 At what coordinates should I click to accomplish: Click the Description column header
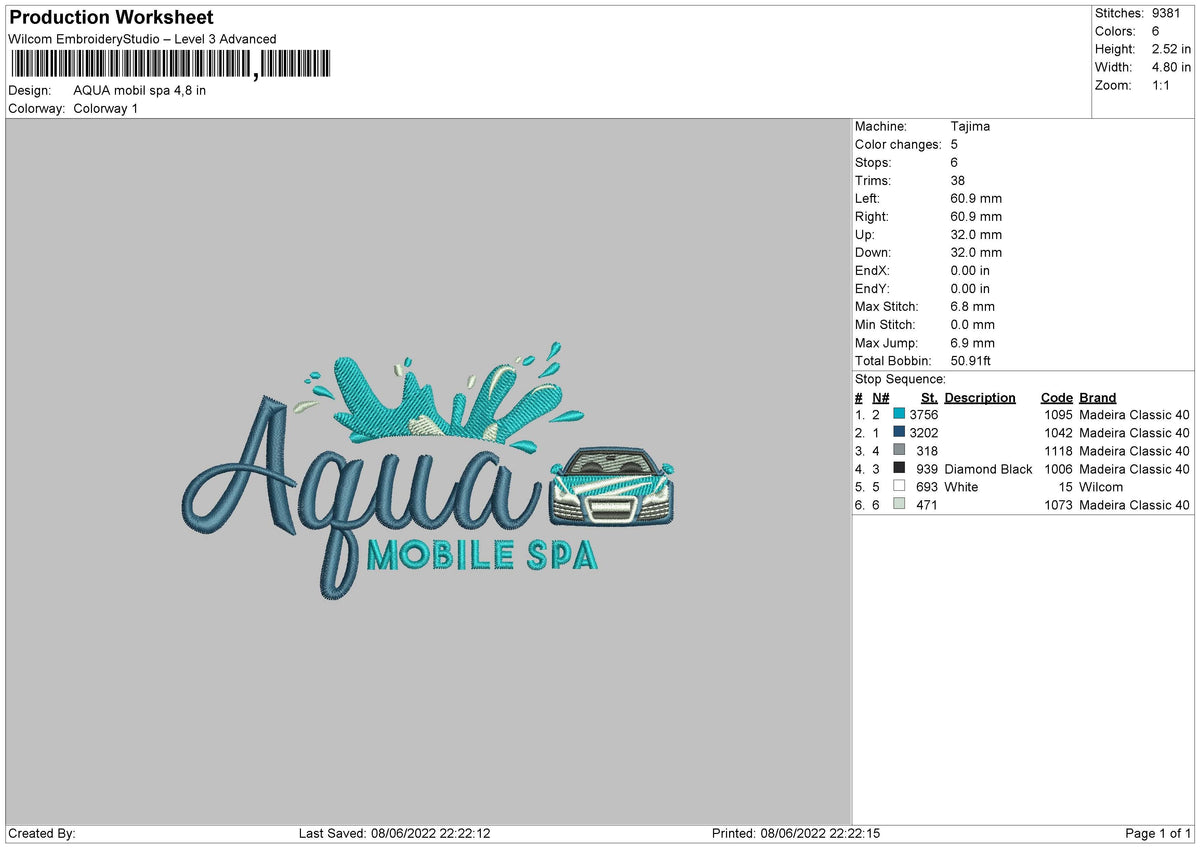point(979,397)
